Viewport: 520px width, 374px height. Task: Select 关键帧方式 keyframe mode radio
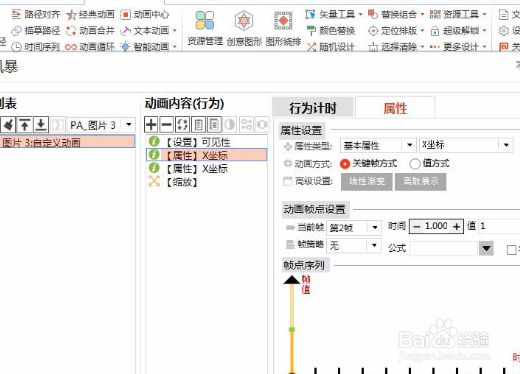point(345,164)
